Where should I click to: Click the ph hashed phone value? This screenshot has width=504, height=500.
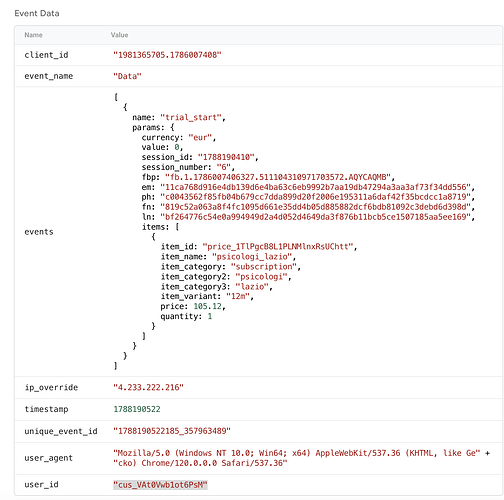315,197
